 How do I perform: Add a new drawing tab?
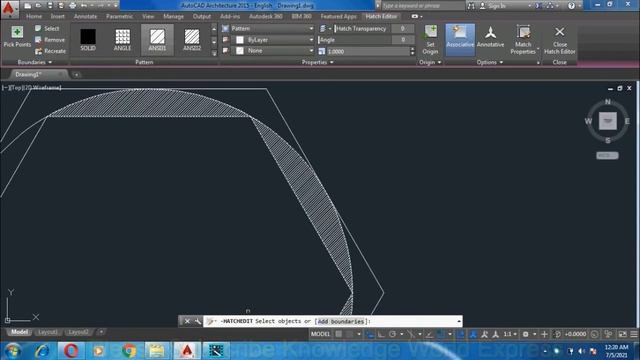(x=76, y=75)
